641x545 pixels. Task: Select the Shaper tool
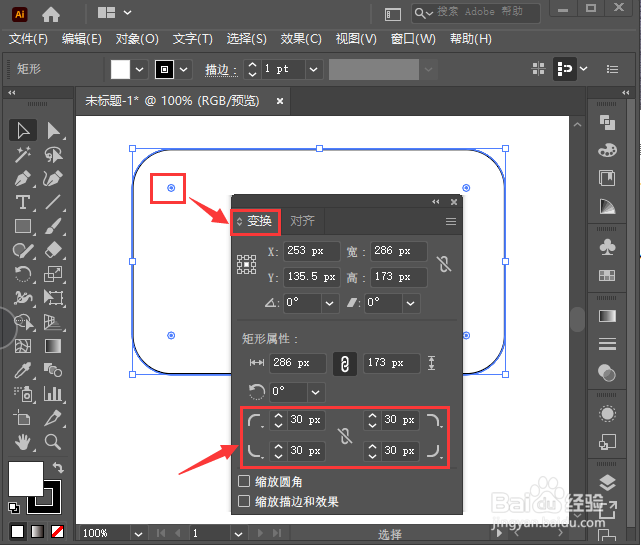click(23, 250)
